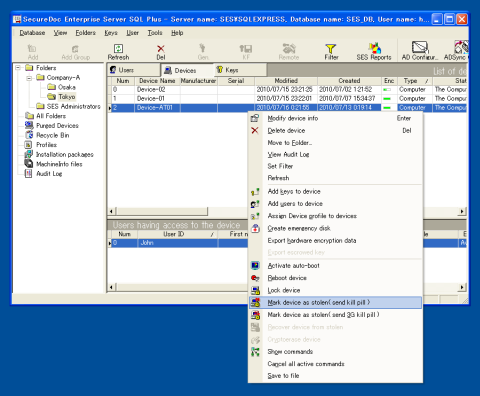Image resolution: width=480 pixels, height=396 pixels.
Task: Open the Tools menu
Action: click(155, 33)
